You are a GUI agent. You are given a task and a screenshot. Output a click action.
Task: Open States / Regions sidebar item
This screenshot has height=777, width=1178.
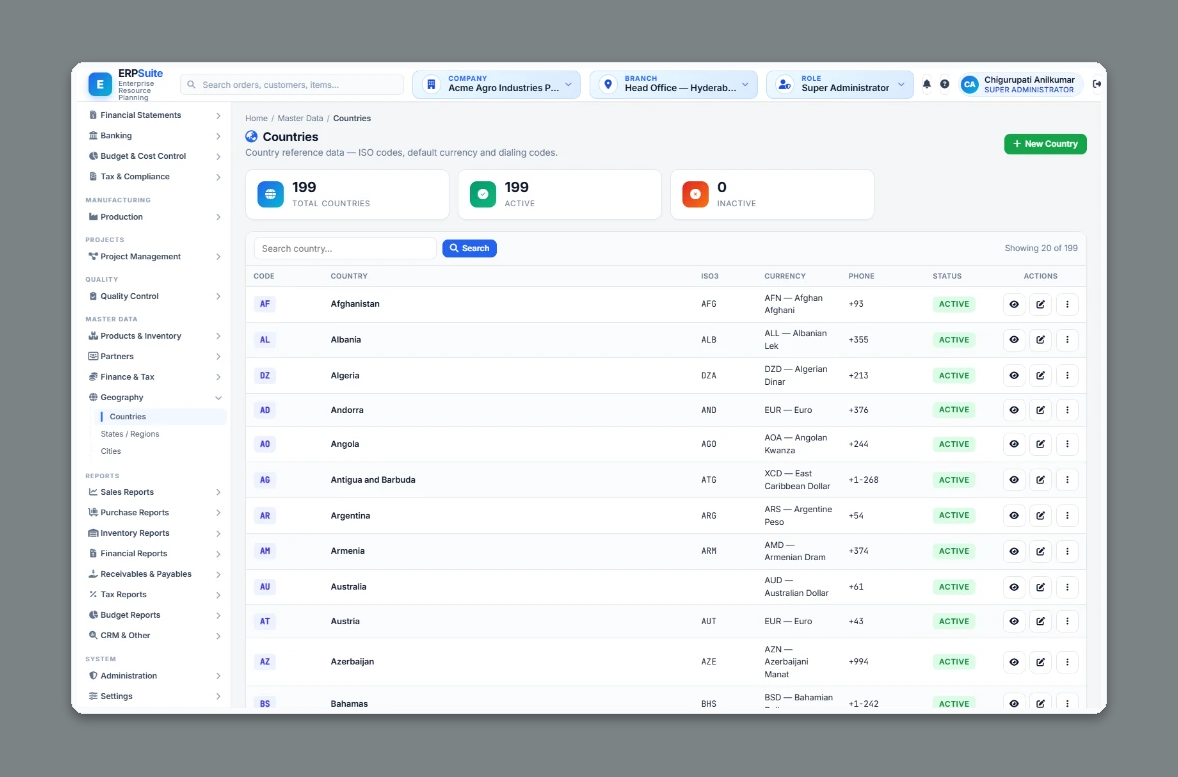[130, 434]
